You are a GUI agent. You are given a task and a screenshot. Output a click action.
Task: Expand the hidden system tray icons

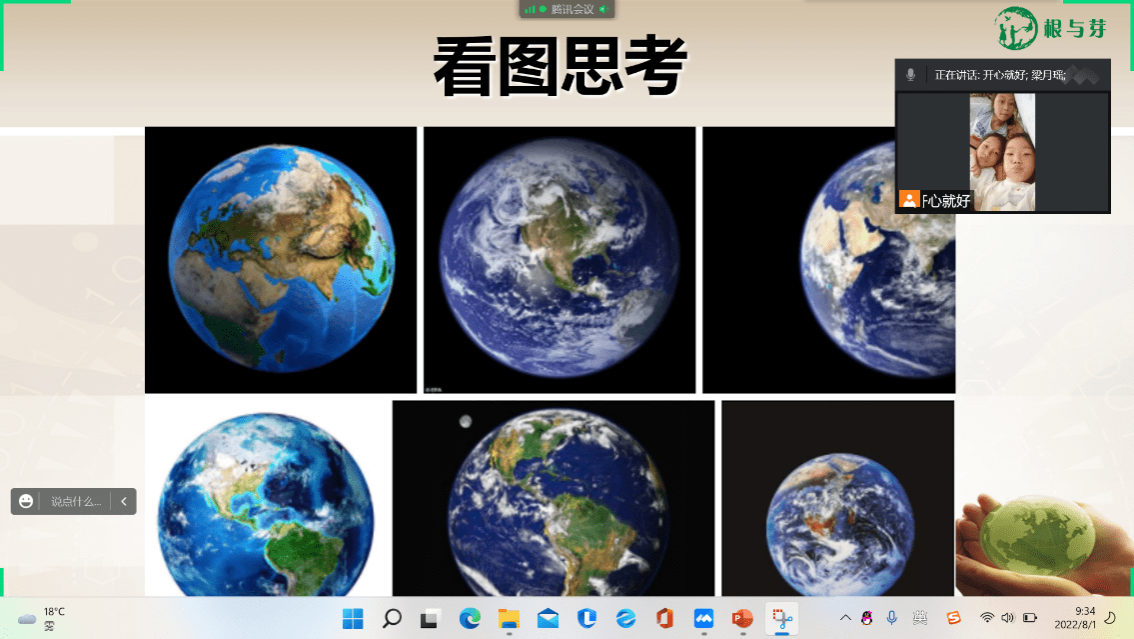[845, 618]
